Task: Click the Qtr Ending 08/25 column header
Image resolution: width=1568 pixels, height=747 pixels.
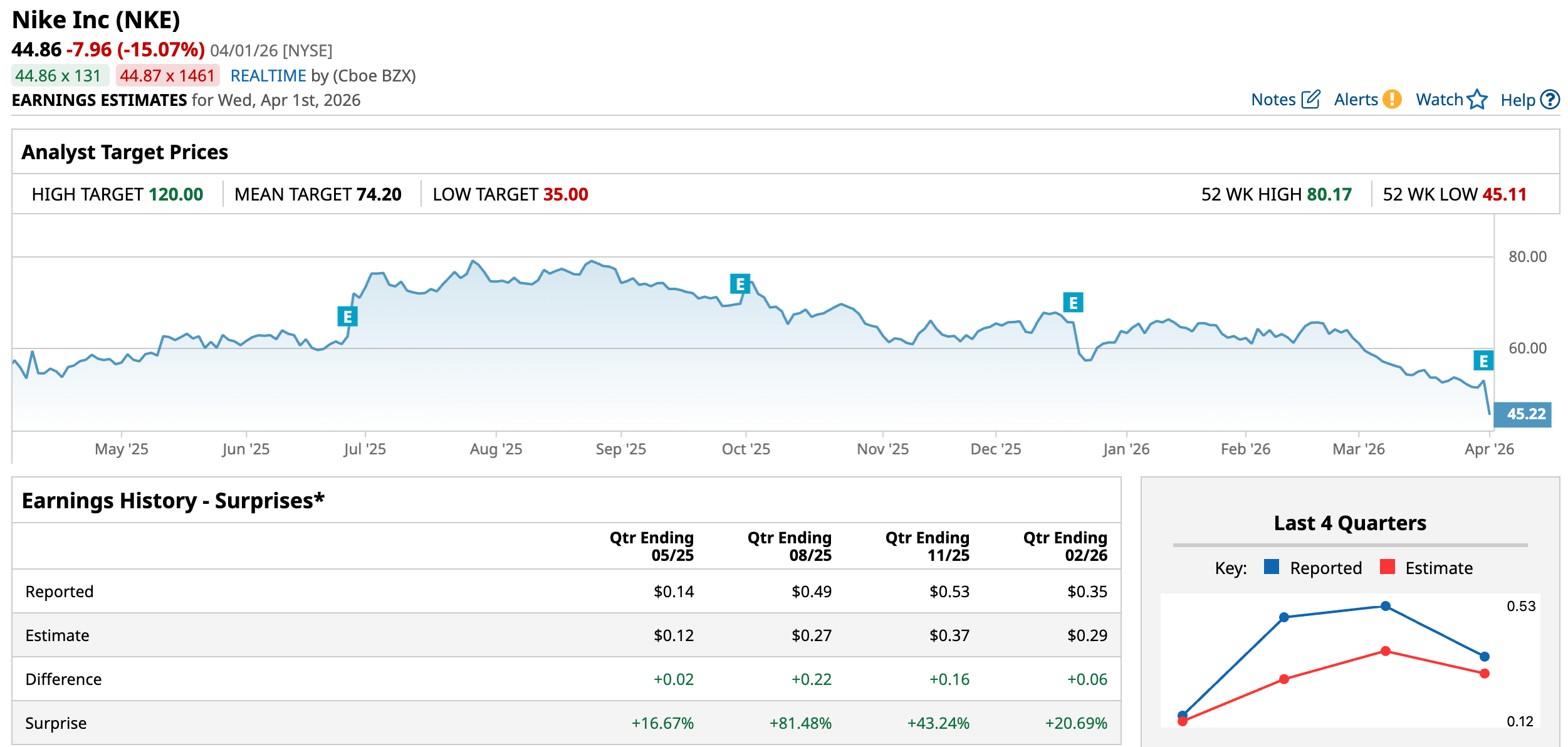Action: tap(789, 546)
